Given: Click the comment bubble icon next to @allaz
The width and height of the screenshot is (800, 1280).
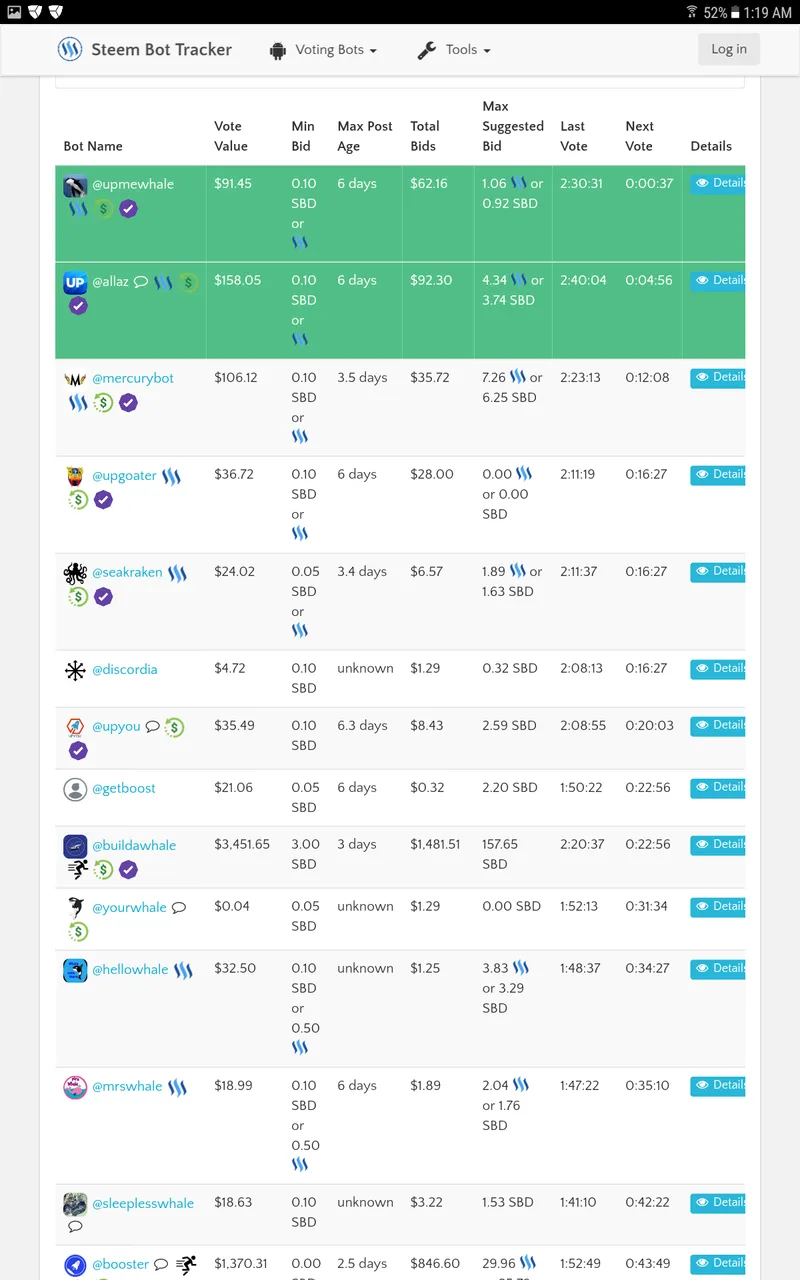Looking at the screenshot, I should (141, 282).
